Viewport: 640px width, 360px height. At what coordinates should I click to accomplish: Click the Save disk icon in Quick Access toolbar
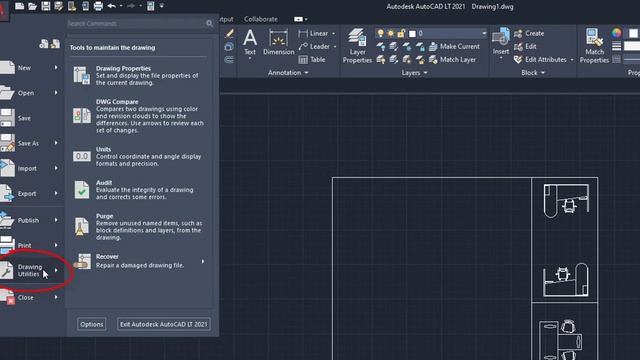[45, 6]
